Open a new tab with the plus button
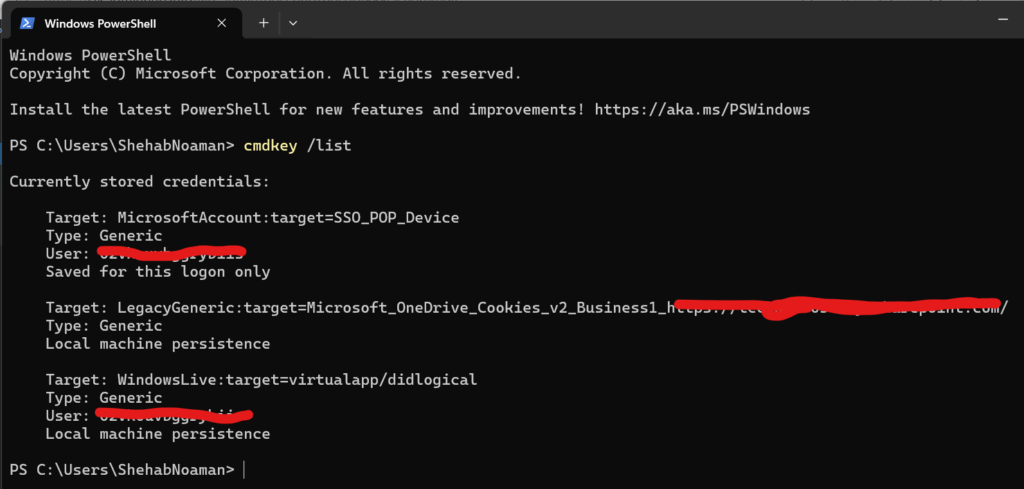The width and height of the screenshot is (1024, 489). pyautogui.click(x=264, y=22)
